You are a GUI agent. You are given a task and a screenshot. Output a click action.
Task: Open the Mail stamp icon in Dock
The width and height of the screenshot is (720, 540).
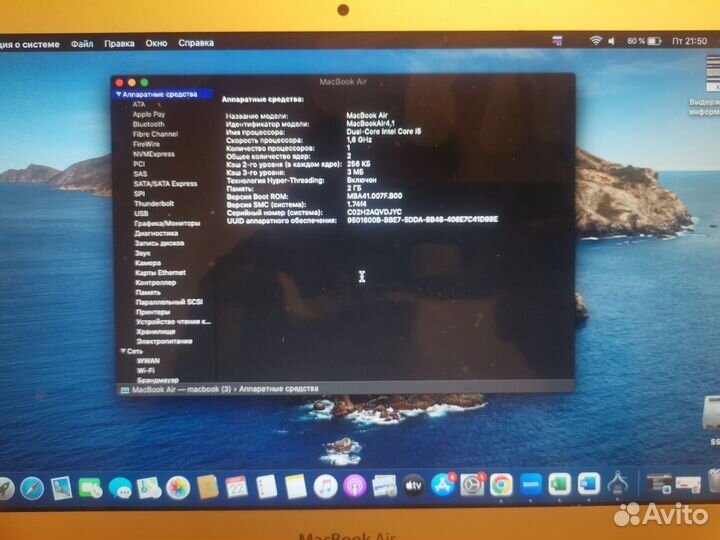[61, 488]
